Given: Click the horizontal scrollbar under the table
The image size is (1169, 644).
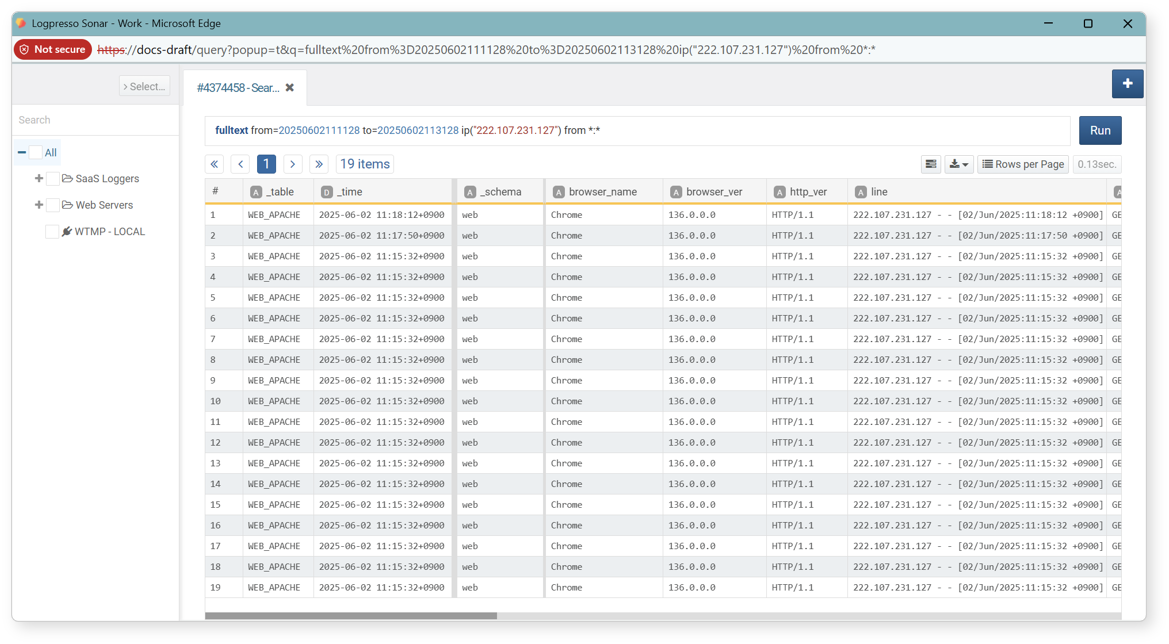Looking at the screenshot, I should point(351,616).
